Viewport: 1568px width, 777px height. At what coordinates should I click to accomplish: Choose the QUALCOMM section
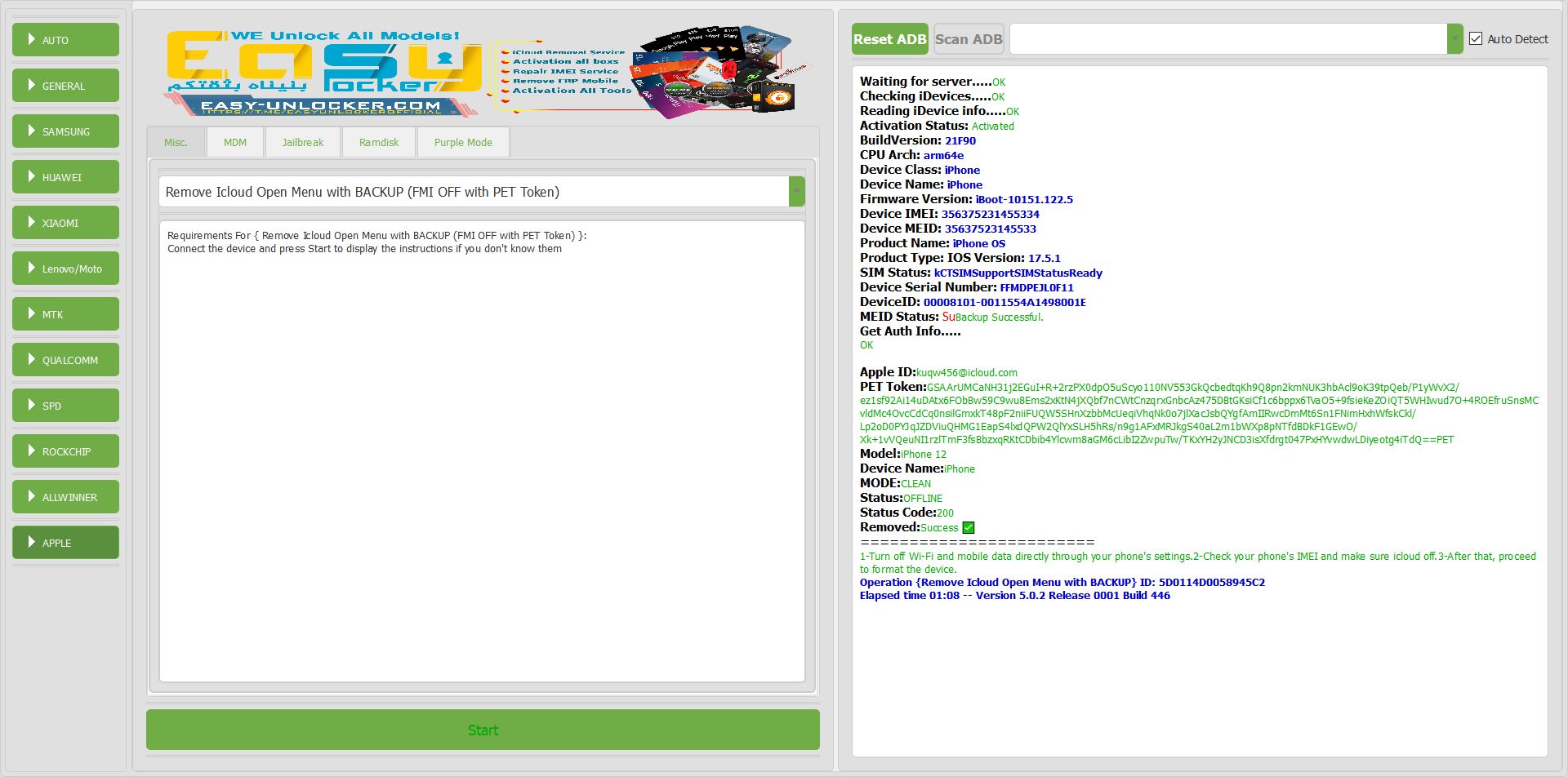[x=65, y=359]
